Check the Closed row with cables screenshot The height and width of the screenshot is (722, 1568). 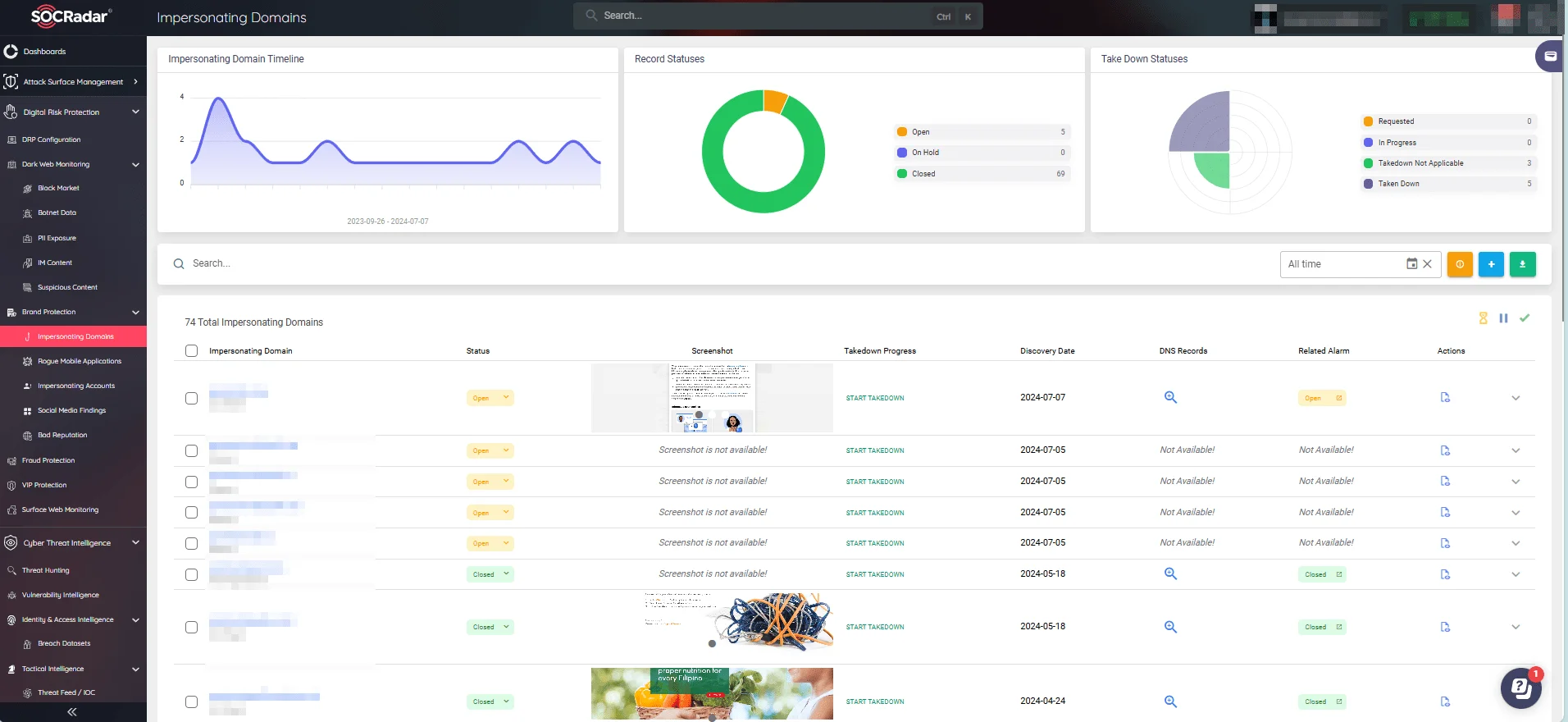click(191, 627)
